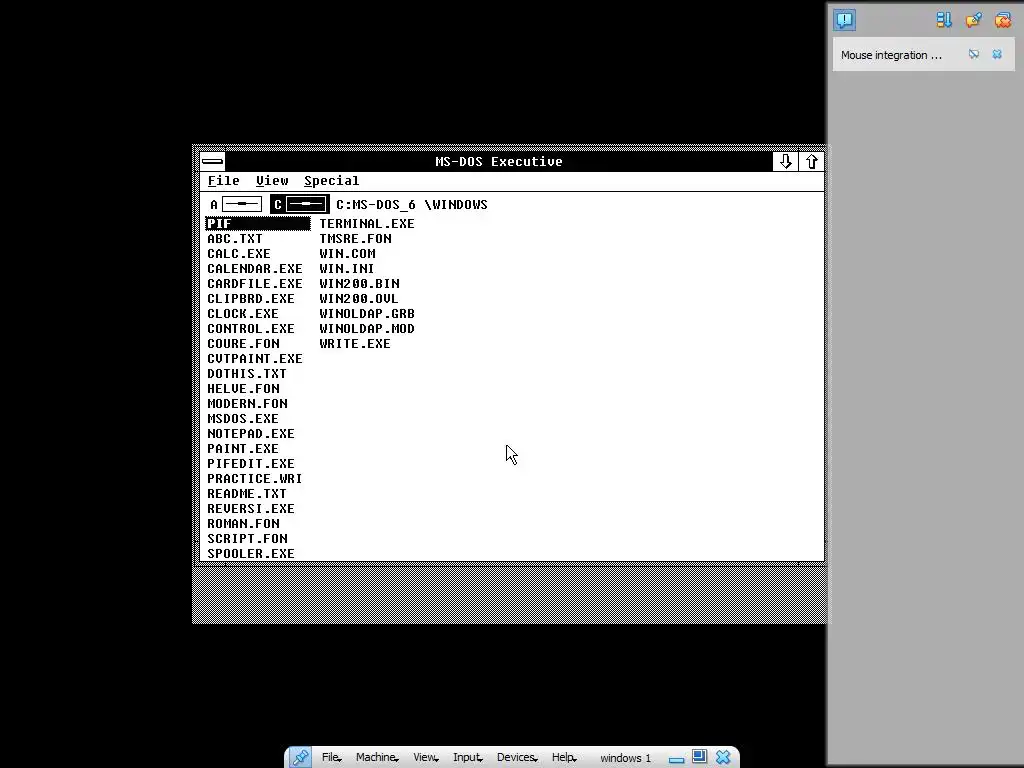Select README.TXT file
This screenshot has width=1024, height=768.
247,494
